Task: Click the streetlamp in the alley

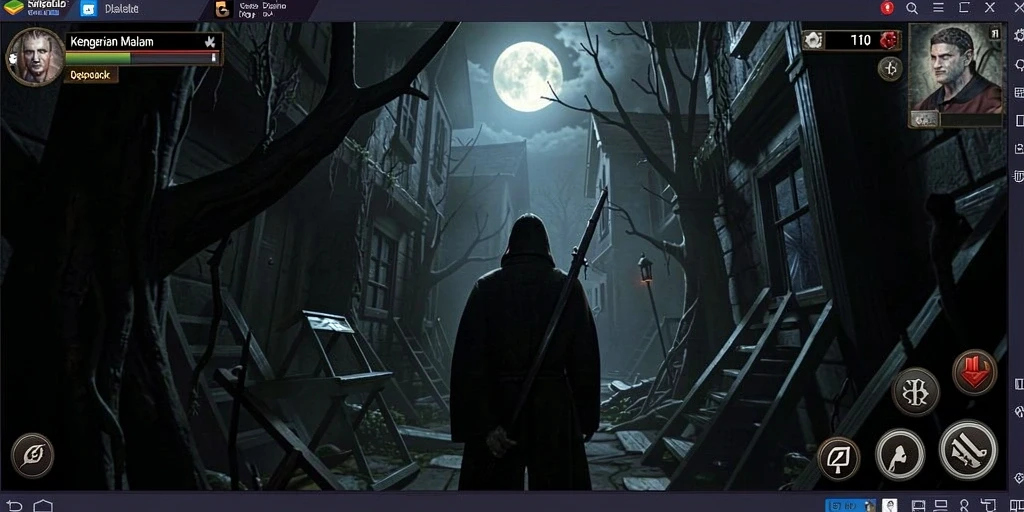Action: [647, 270]
